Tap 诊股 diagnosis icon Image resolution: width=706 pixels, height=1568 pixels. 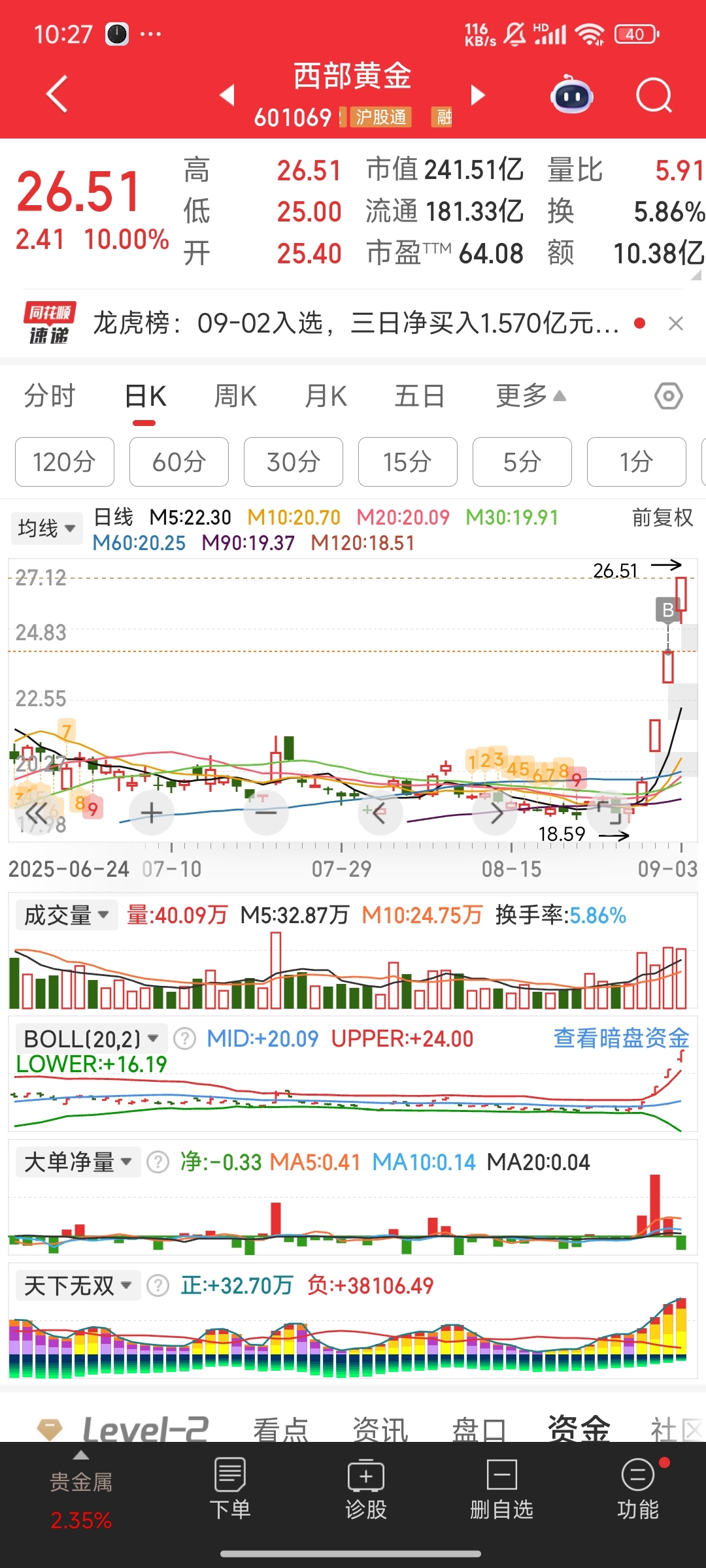(x=366, y=1489)
